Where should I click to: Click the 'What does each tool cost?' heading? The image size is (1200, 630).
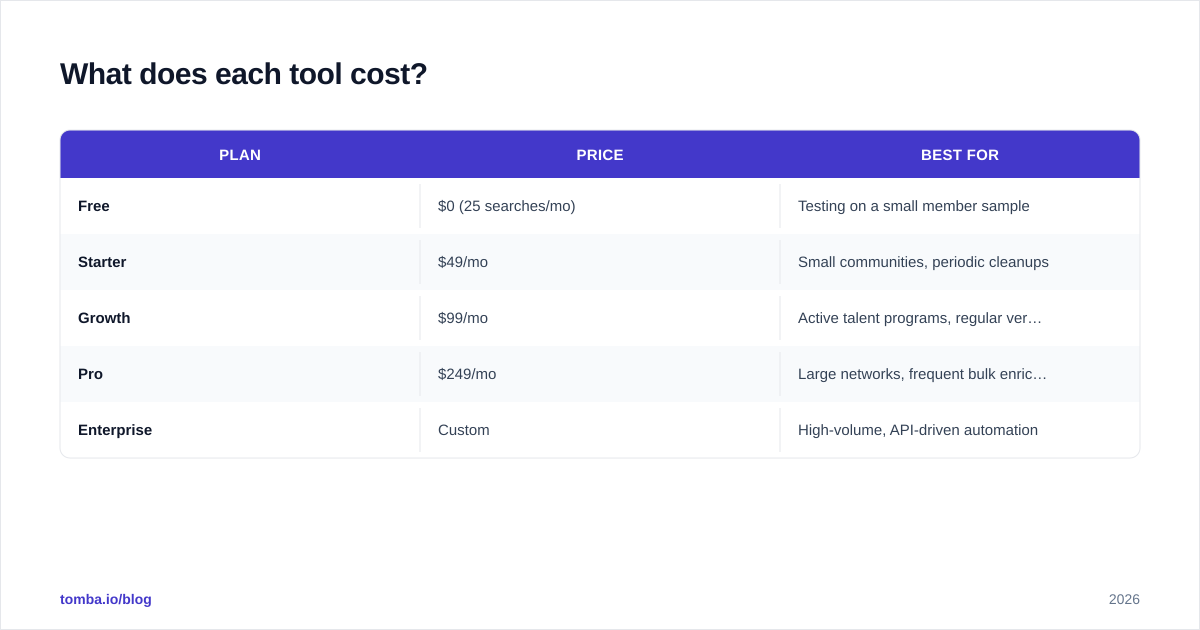(x=243, y=74)
